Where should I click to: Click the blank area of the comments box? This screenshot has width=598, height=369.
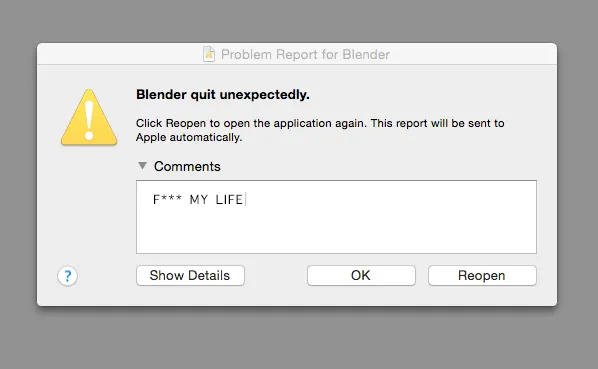[336, 231]
